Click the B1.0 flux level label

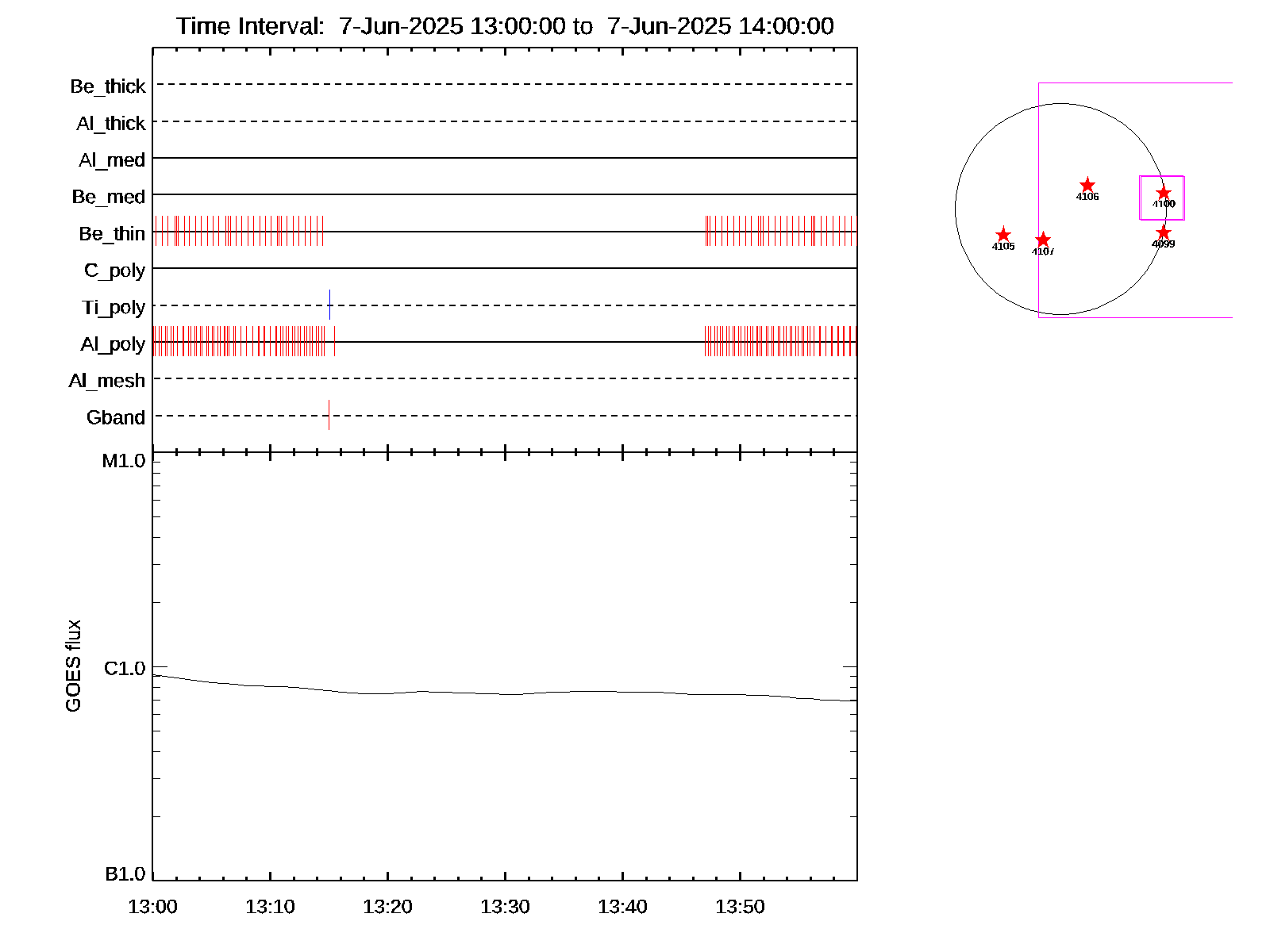[125, 874]
